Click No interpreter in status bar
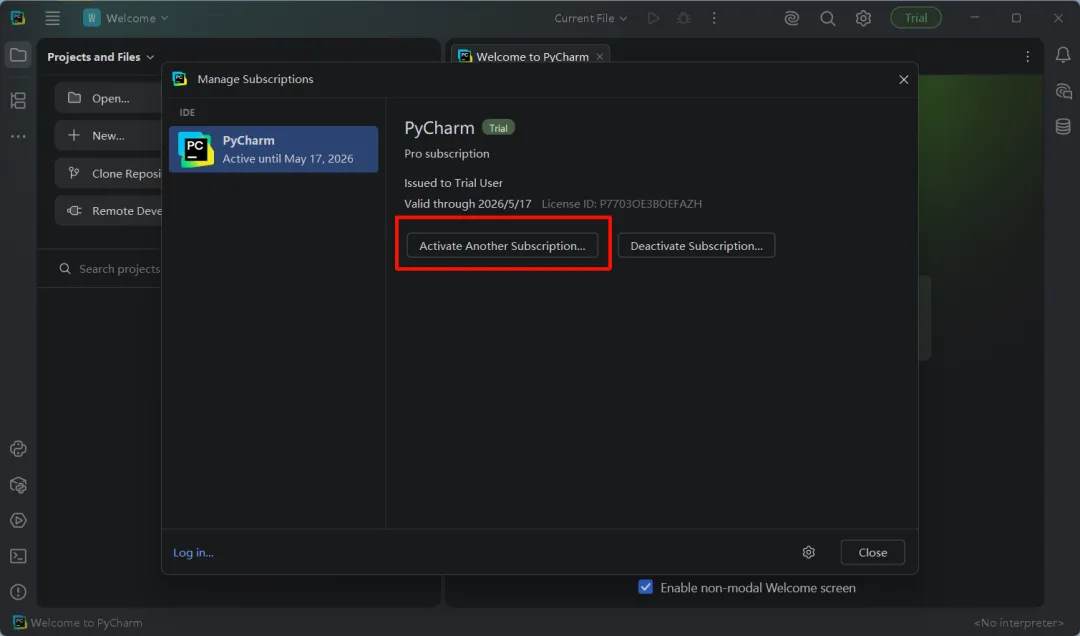The width and height of the screenshot is (1080, 636). tap(1019, 623)
